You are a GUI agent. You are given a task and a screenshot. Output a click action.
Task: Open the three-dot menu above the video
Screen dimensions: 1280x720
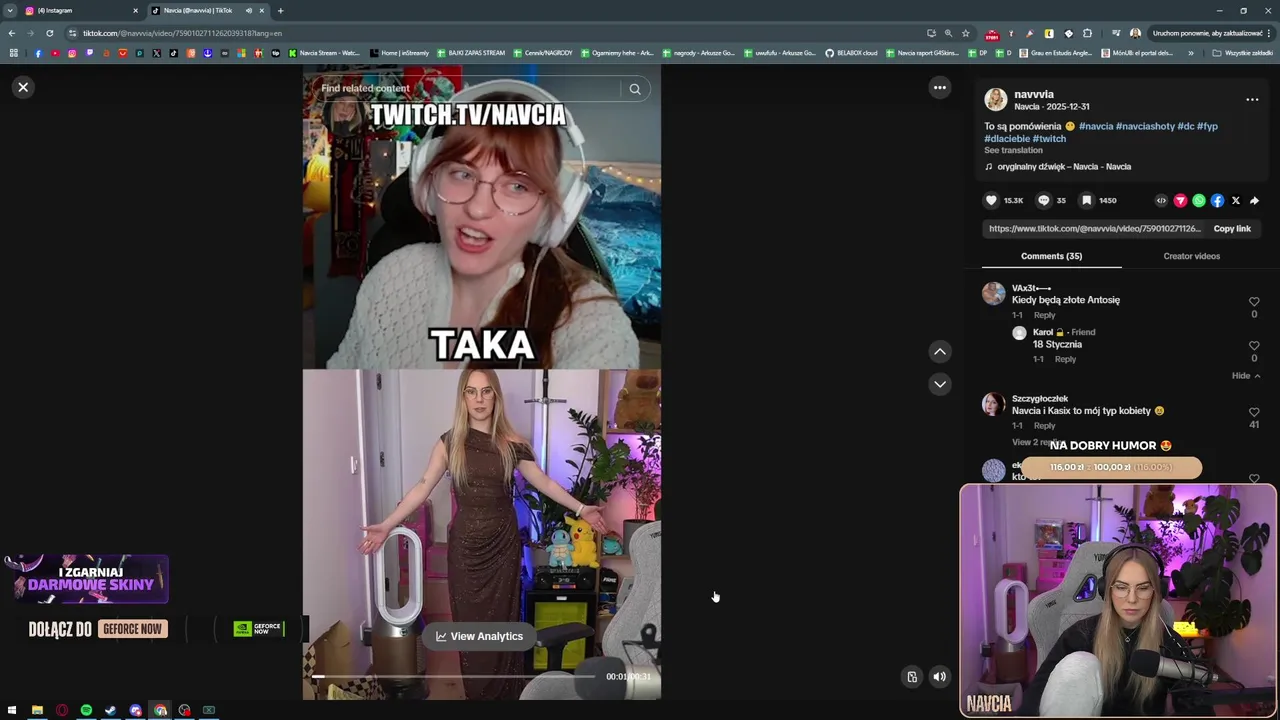[940, 88]
